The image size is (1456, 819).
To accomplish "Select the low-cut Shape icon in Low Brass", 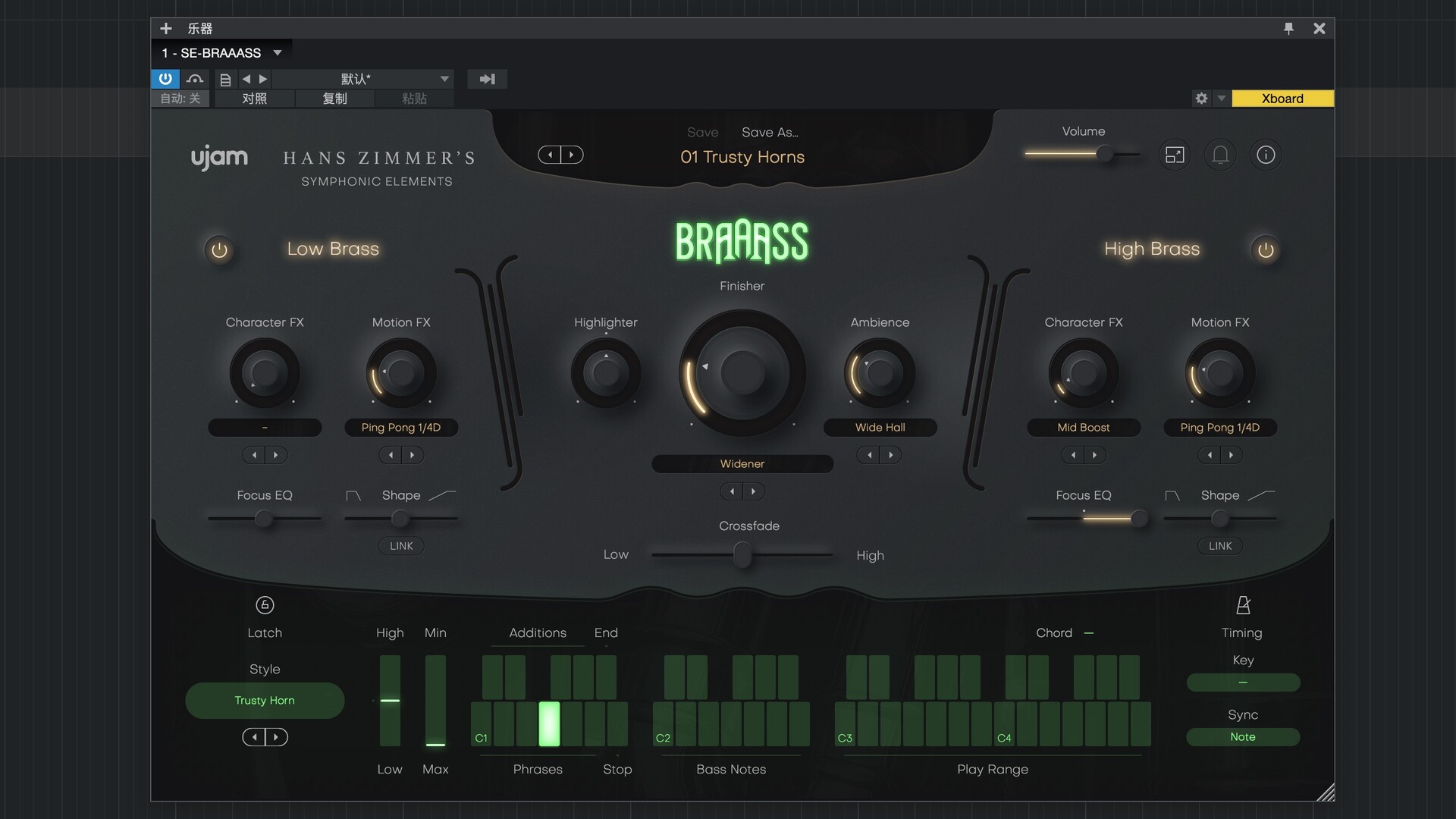I will [353, 495].
